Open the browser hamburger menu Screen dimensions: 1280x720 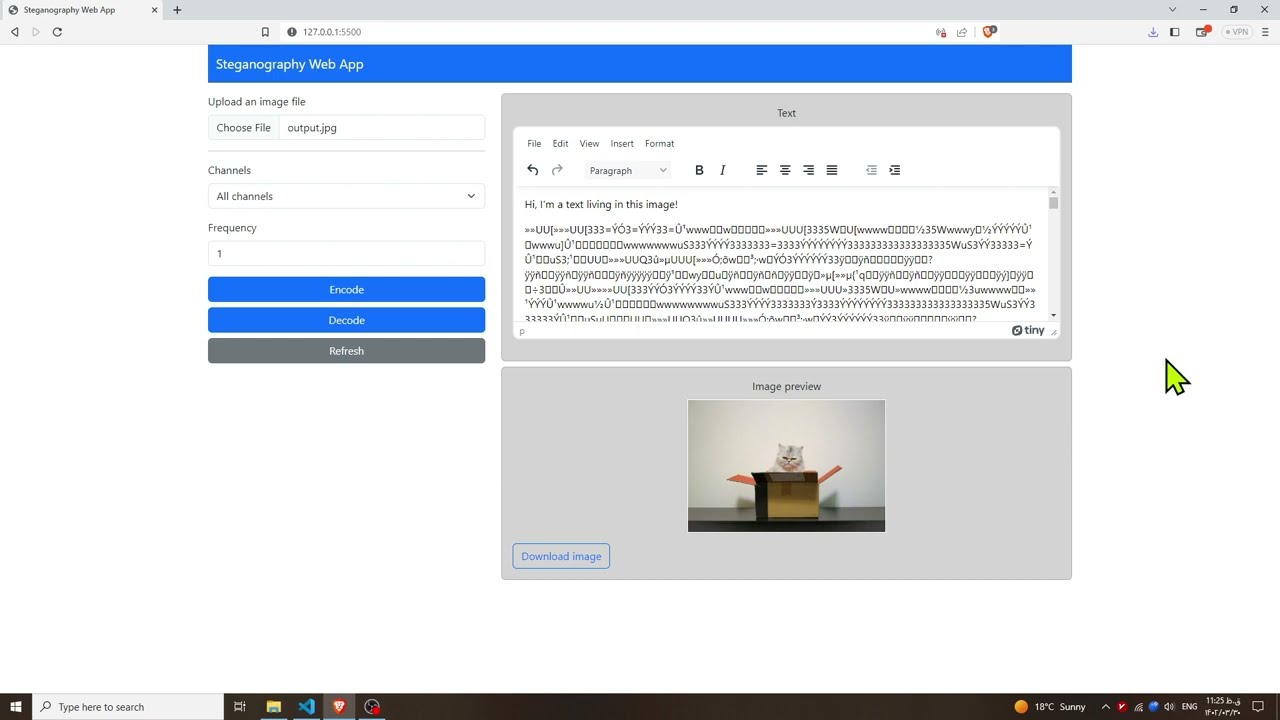(1265, 32)
